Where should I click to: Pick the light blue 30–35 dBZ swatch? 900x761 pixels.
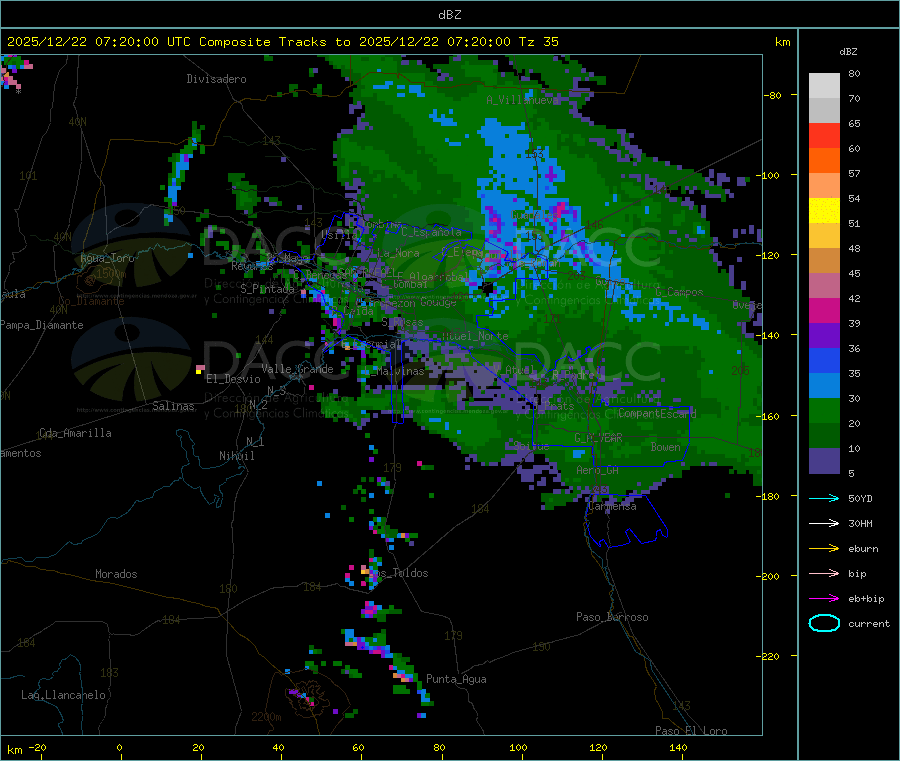(824, 386)
